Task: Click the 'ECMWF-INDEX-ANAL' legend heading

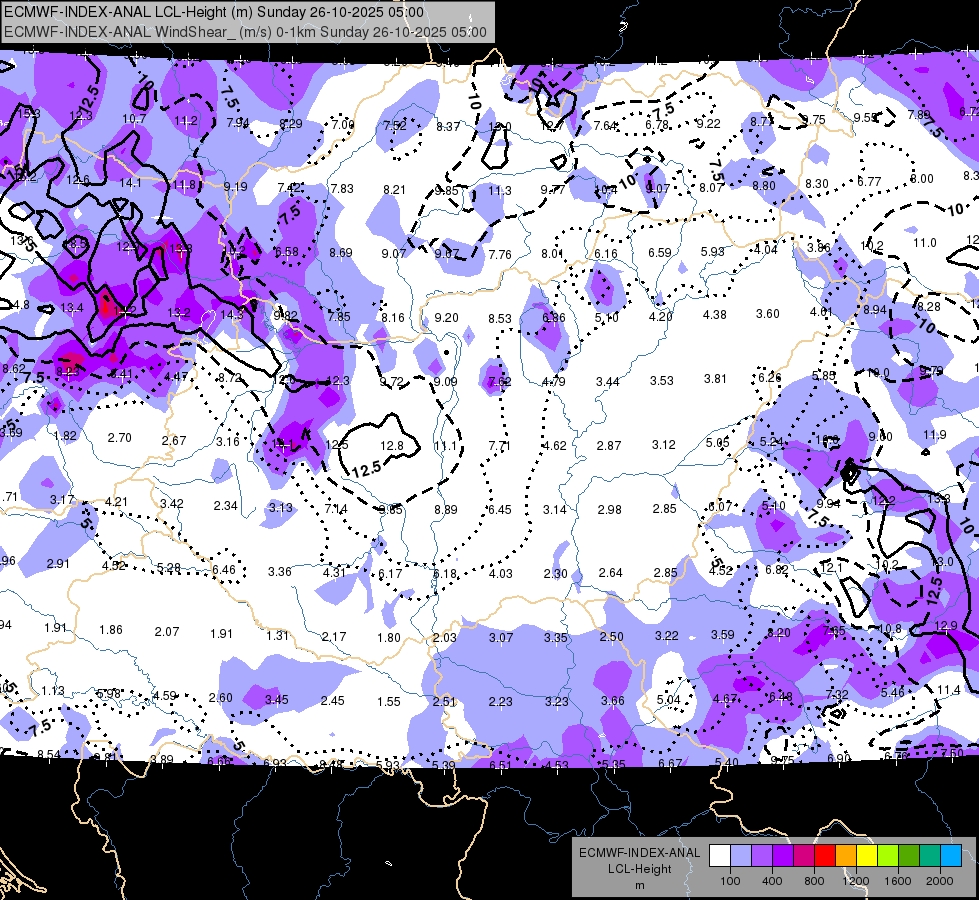Action: [639, 853]
